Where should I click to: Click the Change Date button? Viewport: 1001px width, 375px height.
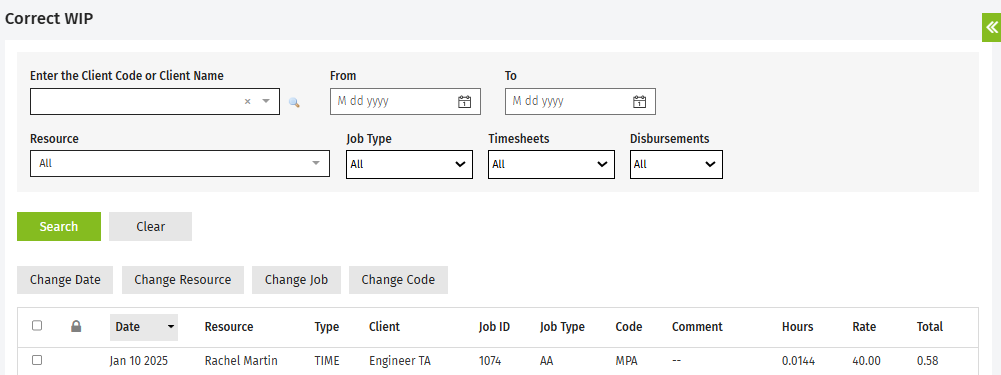[65, 280]
